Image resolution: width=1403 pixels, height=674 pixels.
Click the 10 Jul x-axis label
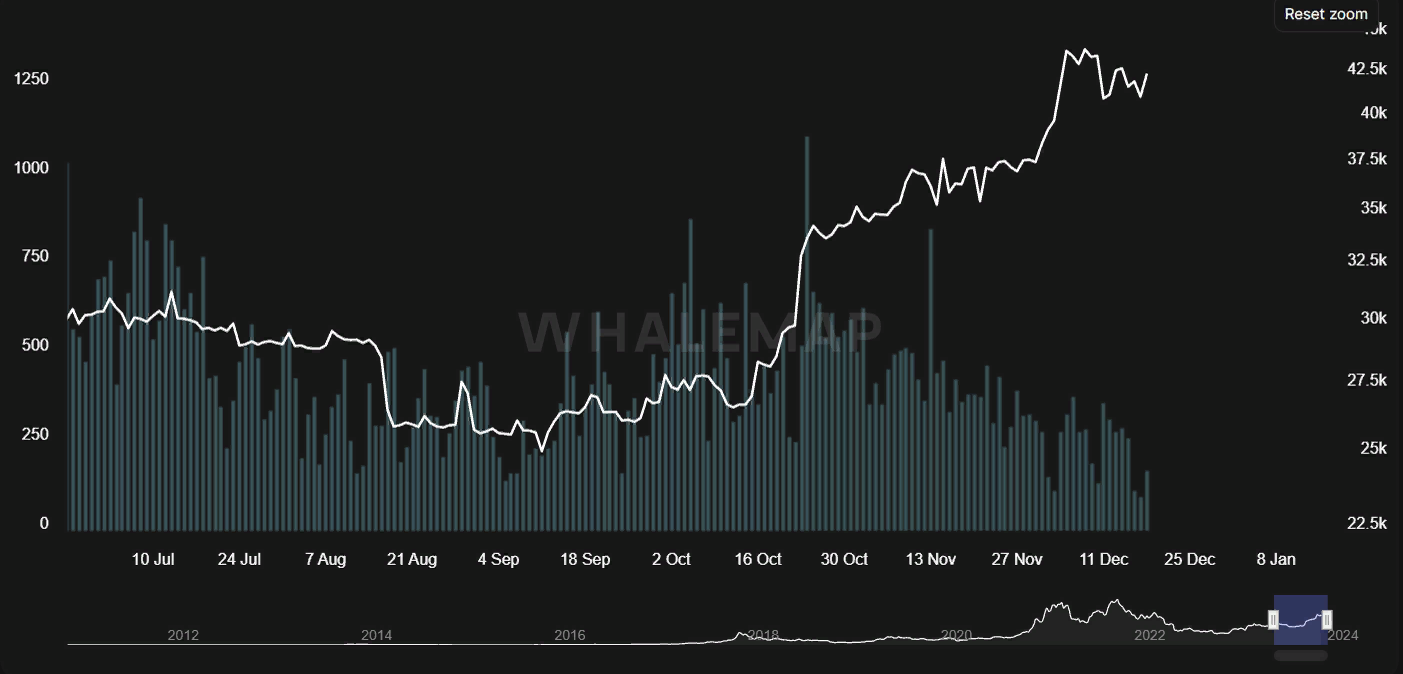(153, 559)
